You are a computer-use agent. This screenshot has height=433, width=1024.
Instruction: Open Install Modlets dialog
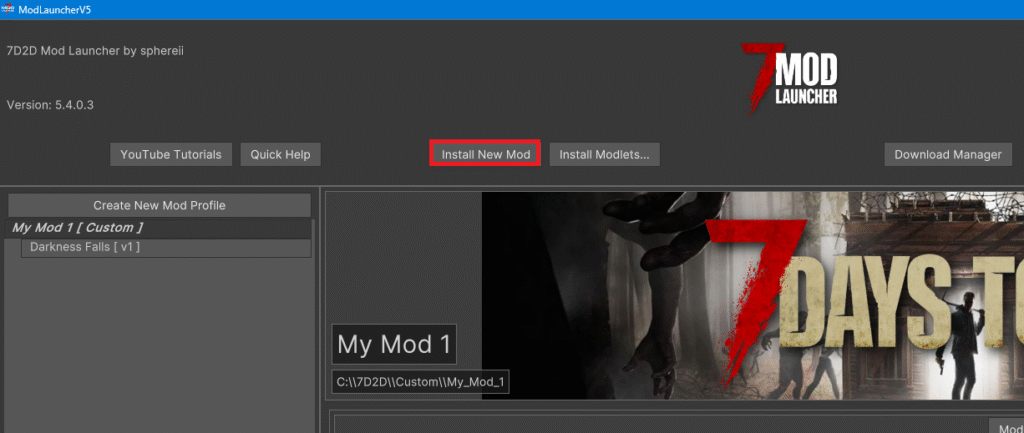pos(604,155)
